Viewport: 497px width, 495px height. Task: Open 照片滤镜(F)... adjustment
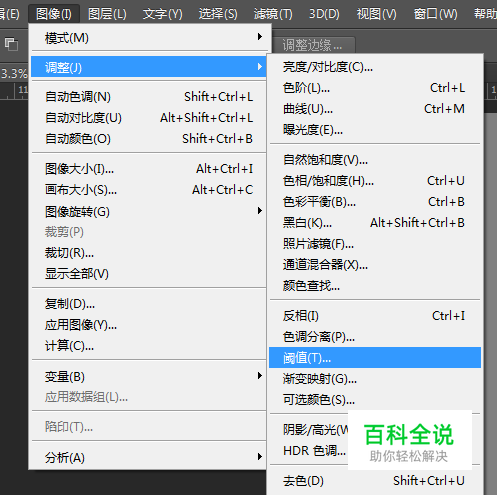(x=375, y=244)
